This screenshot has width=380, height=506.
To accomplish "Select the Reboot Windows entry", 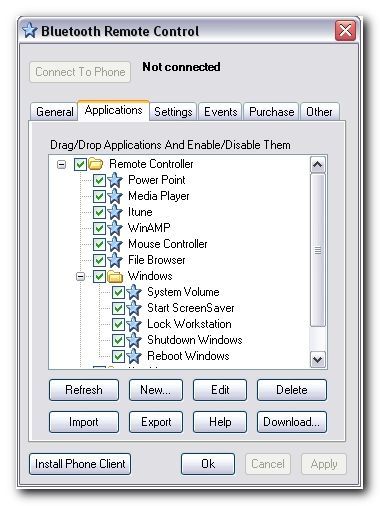I will coord(188,356).
